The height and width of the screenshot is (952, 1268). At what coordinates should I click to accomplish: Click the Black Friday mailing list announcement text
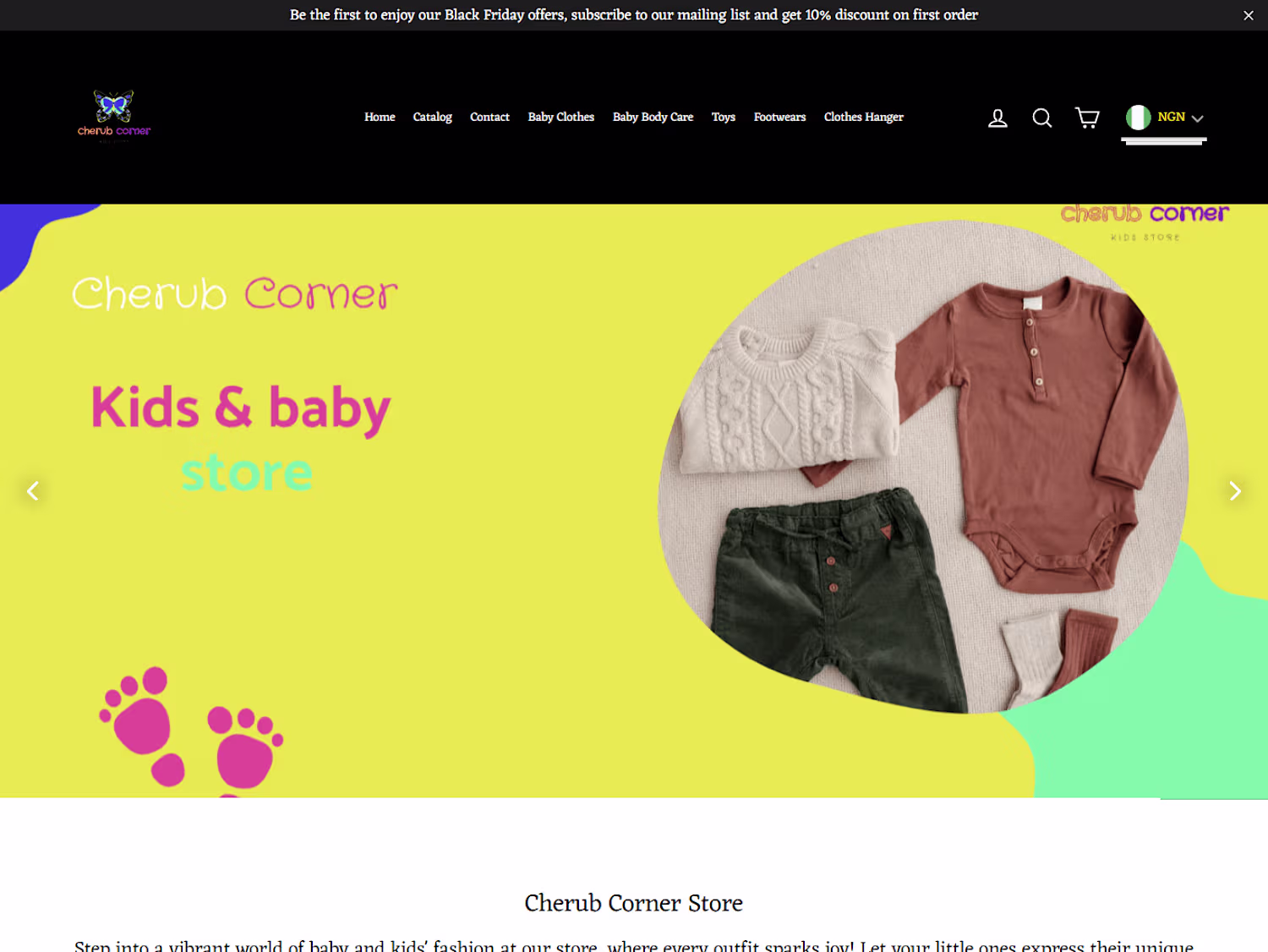tap(634, 15)
